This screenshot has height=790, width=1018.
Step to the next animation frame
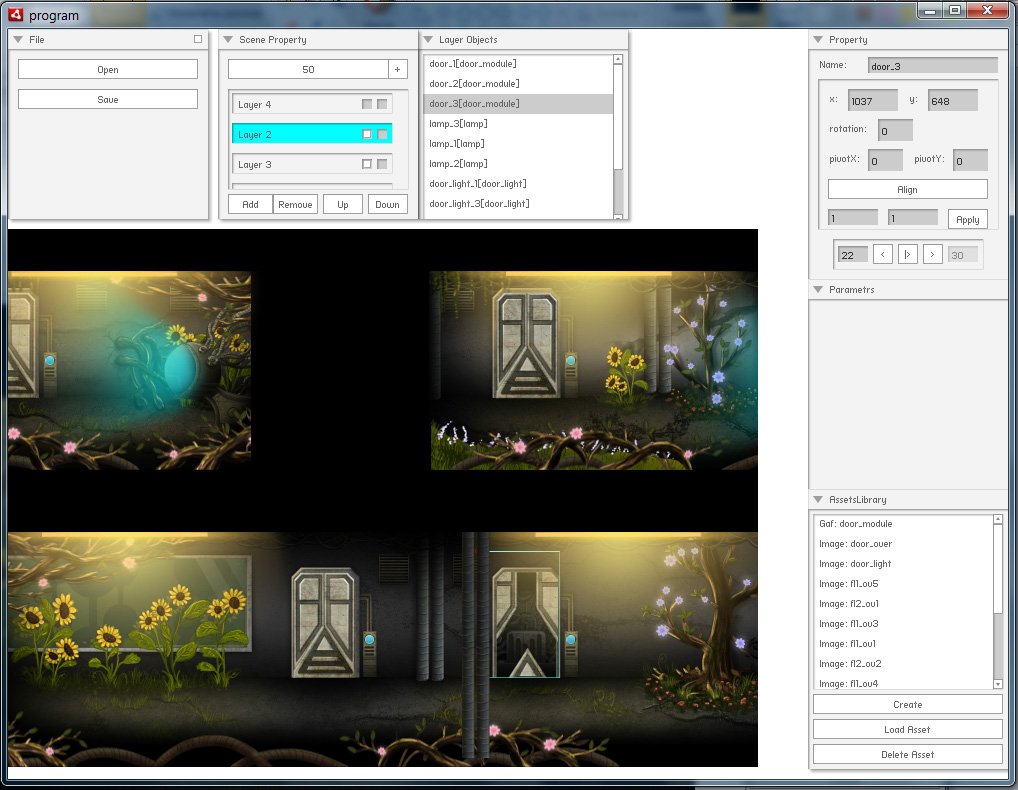pos(932,254)
